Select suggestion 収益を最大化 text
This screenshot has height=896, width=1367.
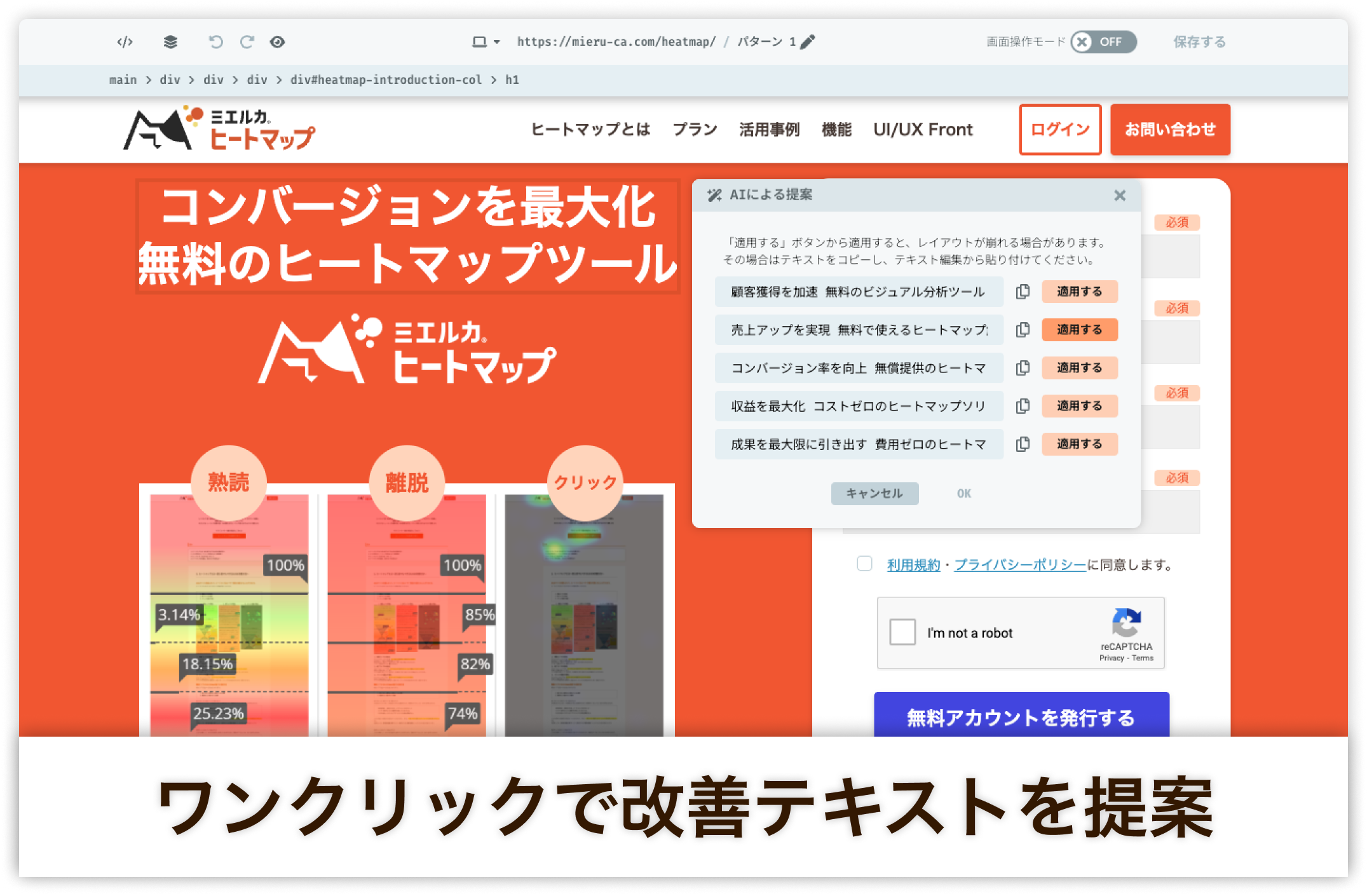coord(859,406)
